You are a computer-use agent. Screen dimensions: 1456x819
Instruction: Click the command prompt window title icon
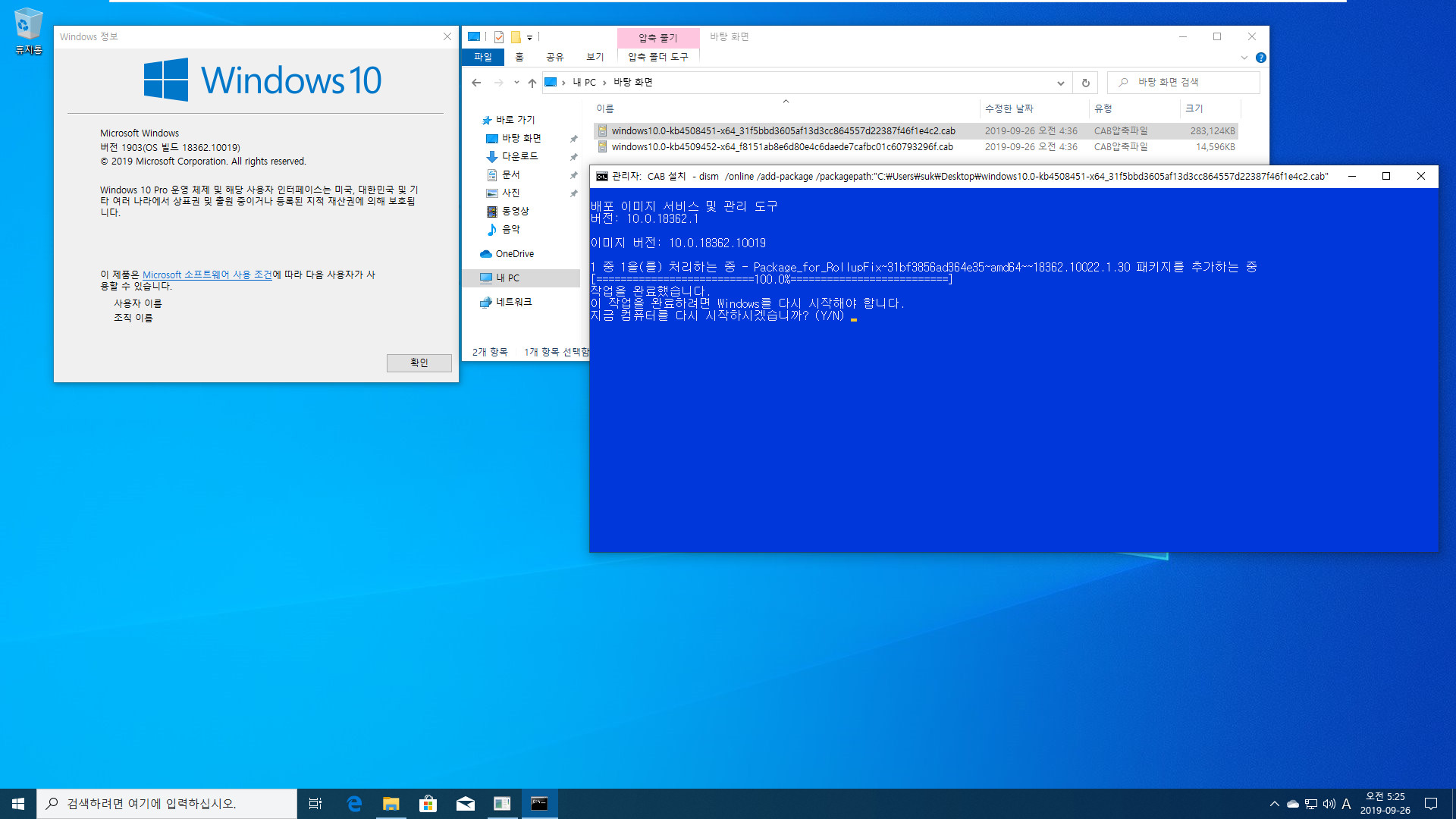tap(602, 177)
